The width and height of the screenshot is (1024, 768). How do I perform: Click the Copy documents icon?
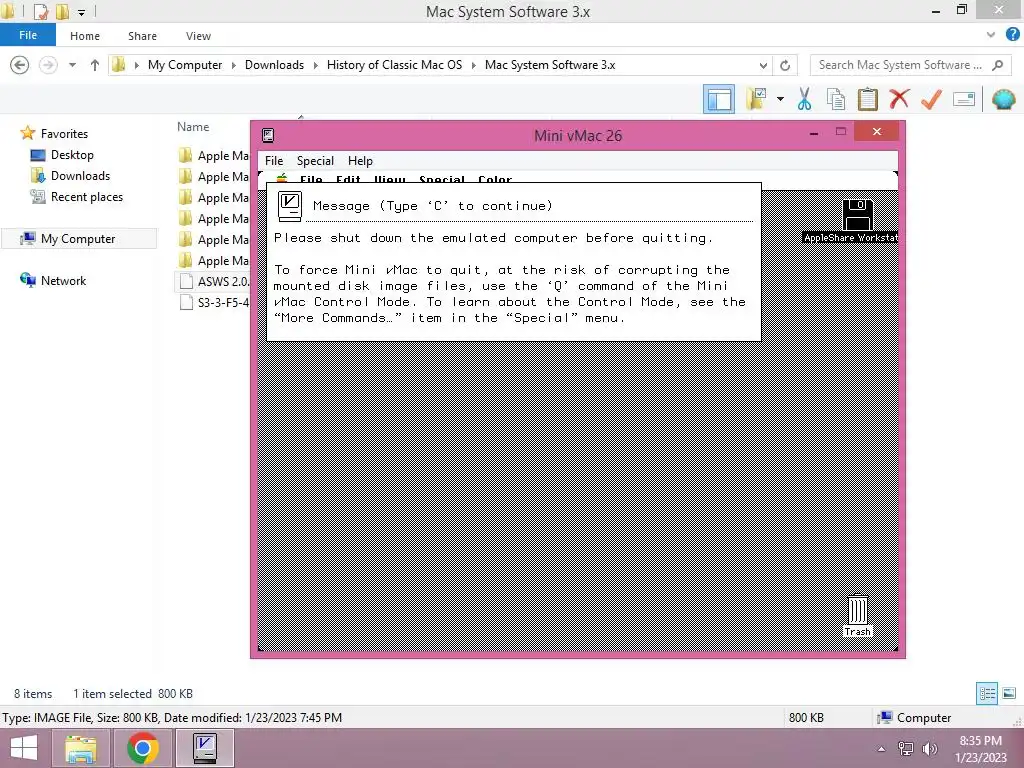835,99
